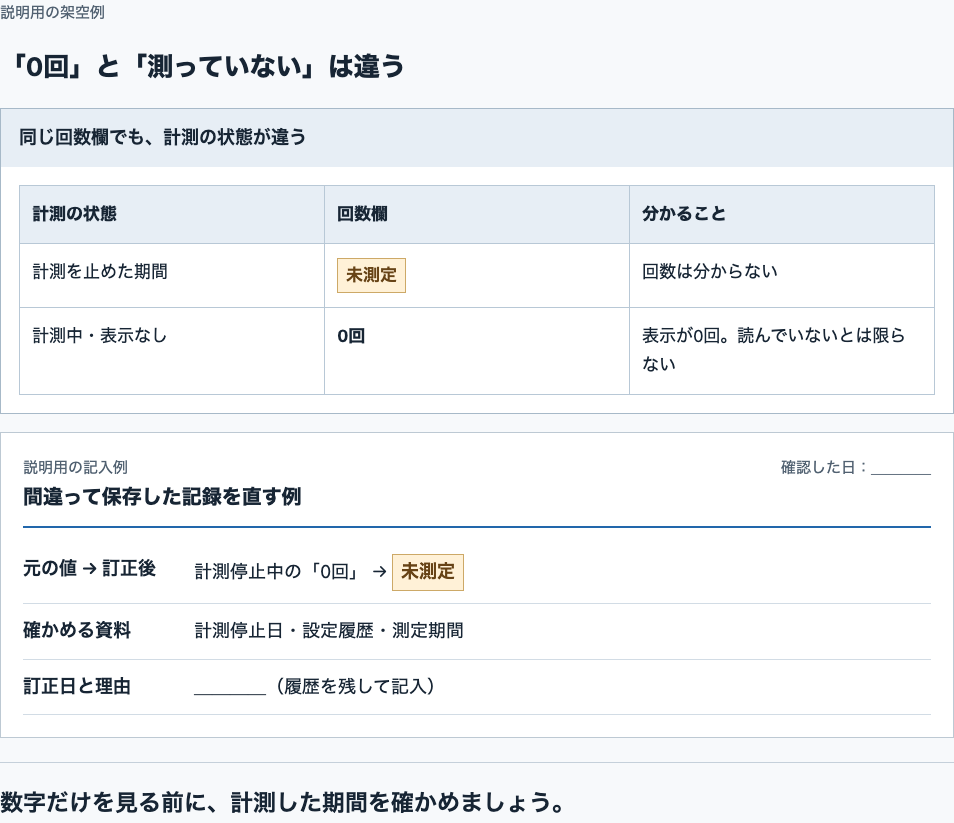Click the note '（履歴を残して記入）'
The image size is (954, 823).
(354, 686)
